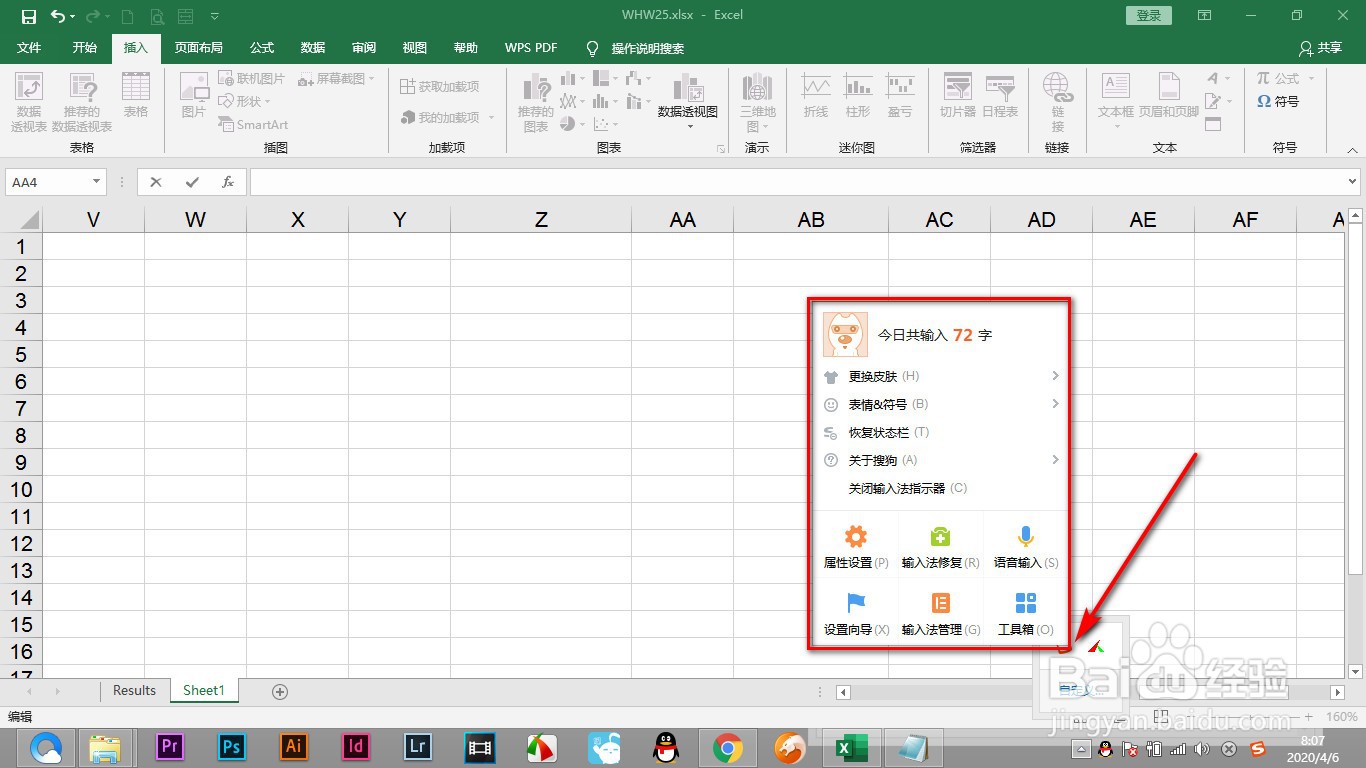Insert a picture using the 图片 icon

192,100
